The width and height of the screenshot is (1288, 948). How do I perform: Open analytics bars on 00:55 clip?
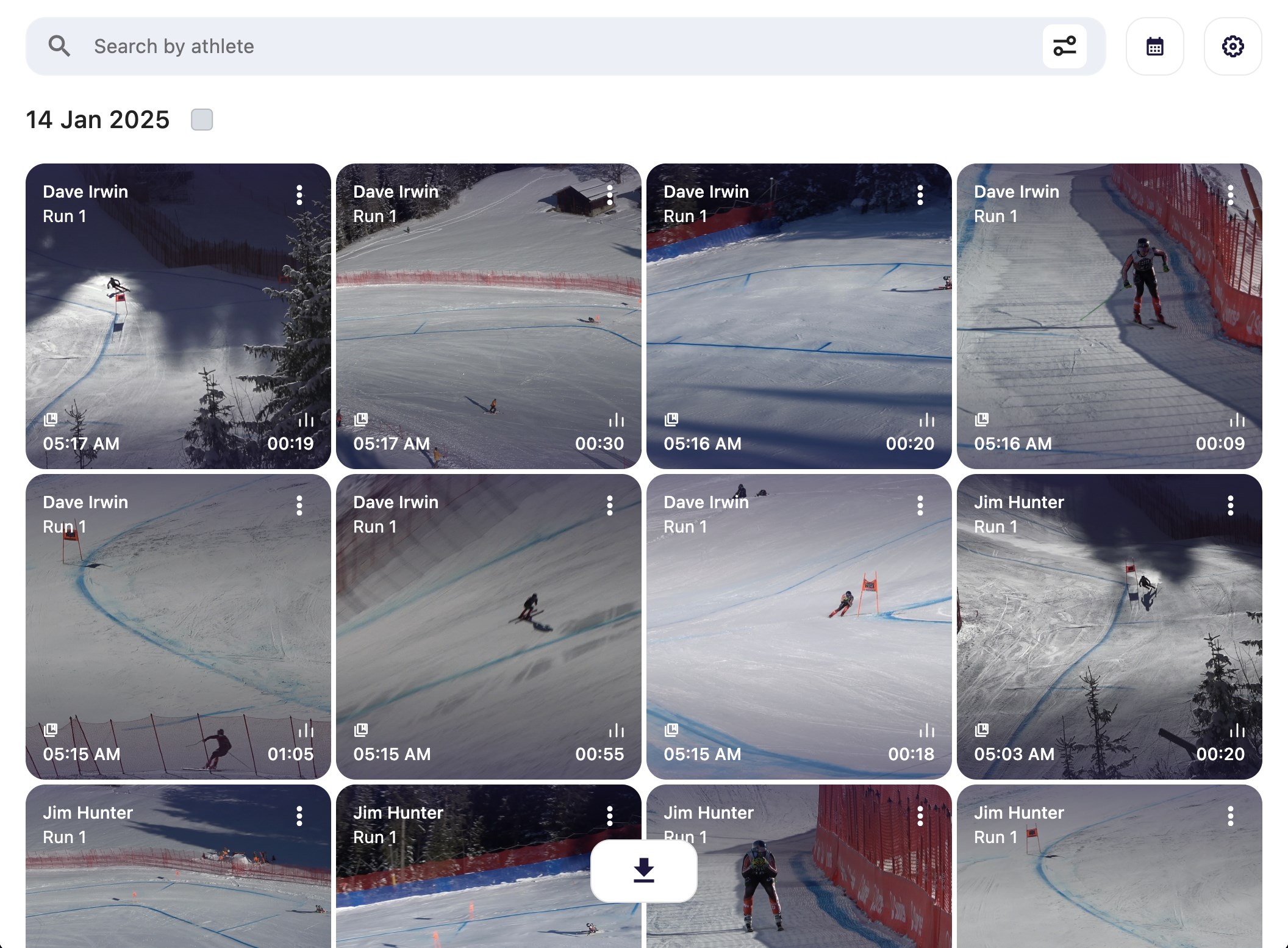pyautogui.click(x=617, y=730)
